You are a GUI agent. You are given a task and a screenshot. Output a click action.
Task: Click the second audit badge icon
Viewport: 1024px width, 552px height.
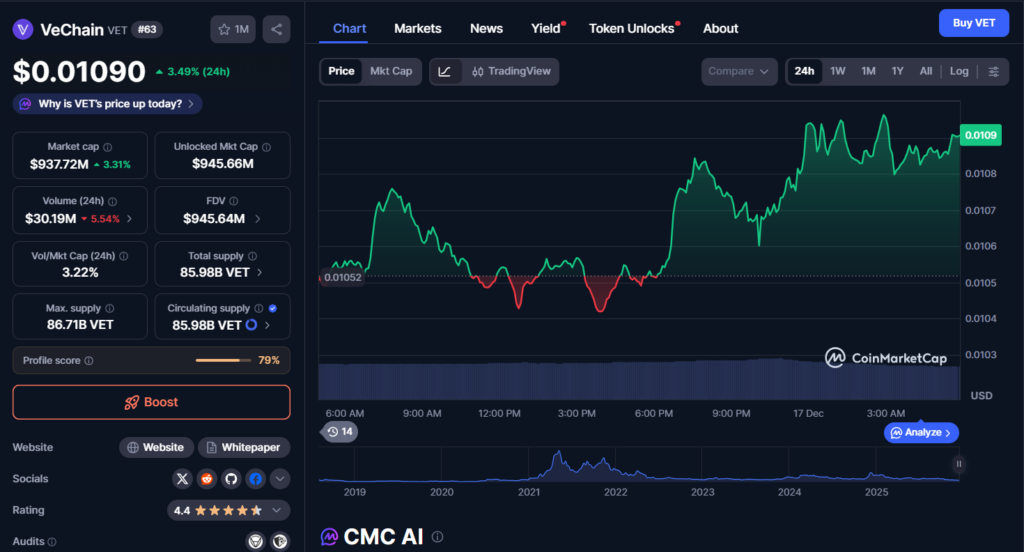click(280, 541)
